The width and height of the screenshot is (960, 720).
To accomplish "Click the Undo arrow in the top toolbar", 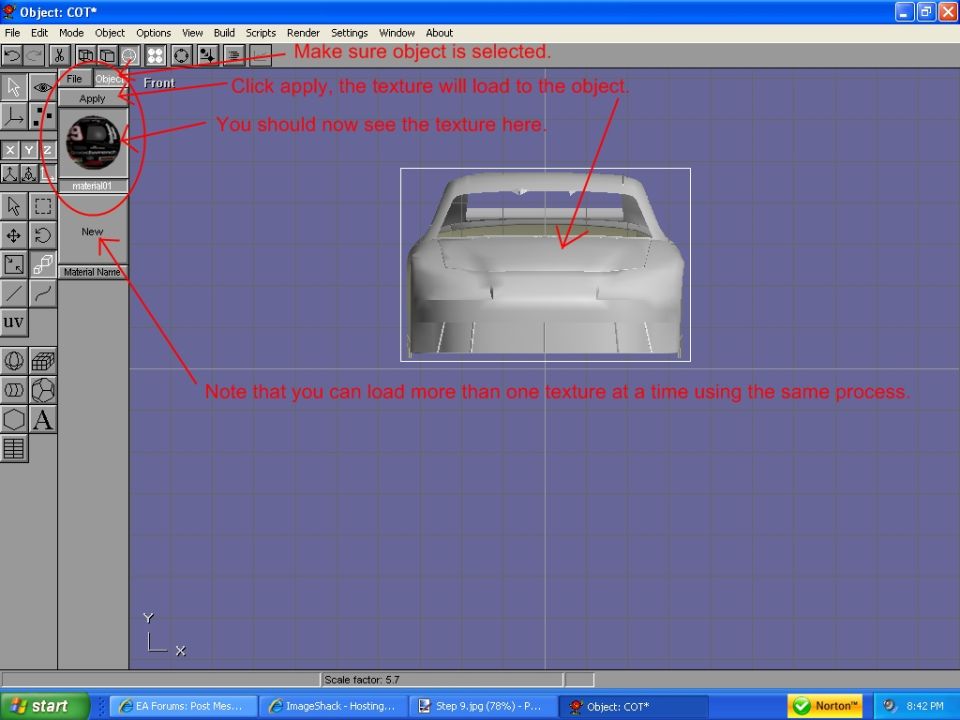I will (x=12, y=56).
